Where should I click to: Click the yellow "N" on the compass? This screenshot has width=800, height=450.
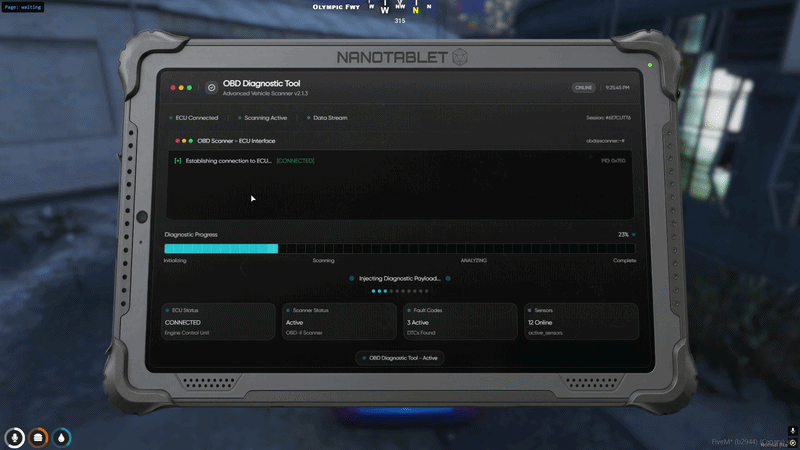click(415, 10)
